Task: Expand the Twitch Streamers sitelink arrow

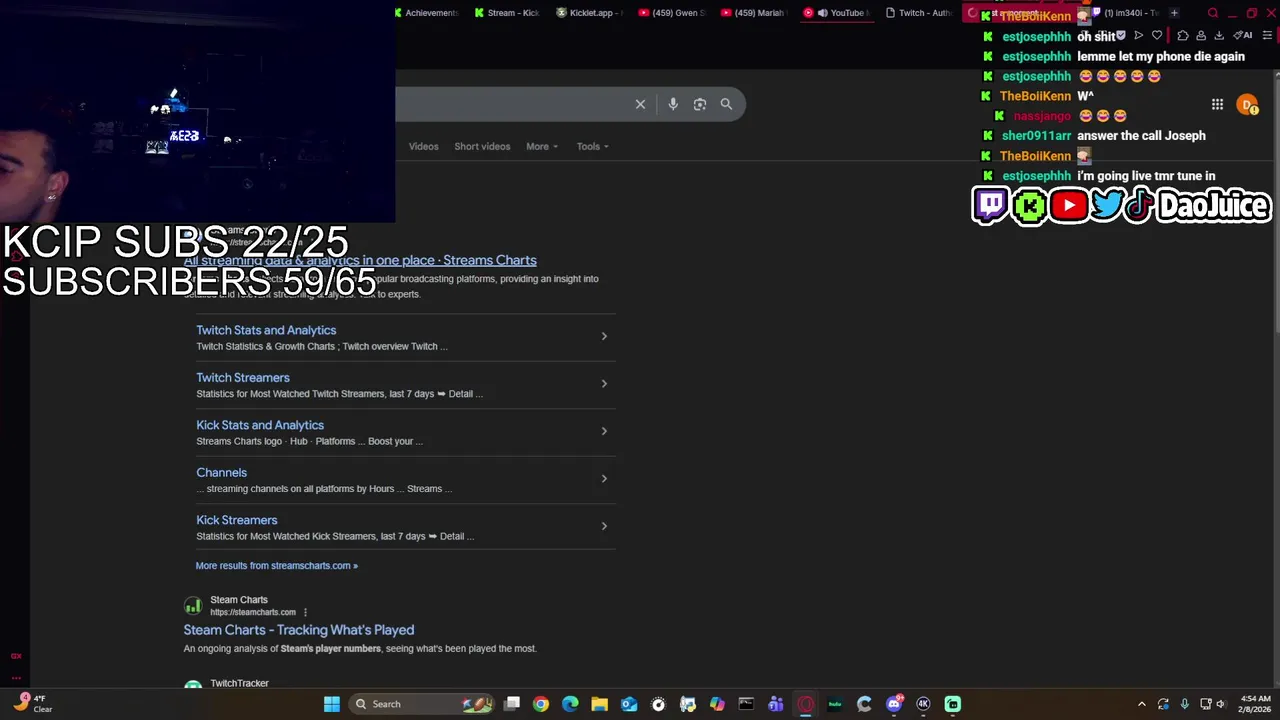Action: 604,383
